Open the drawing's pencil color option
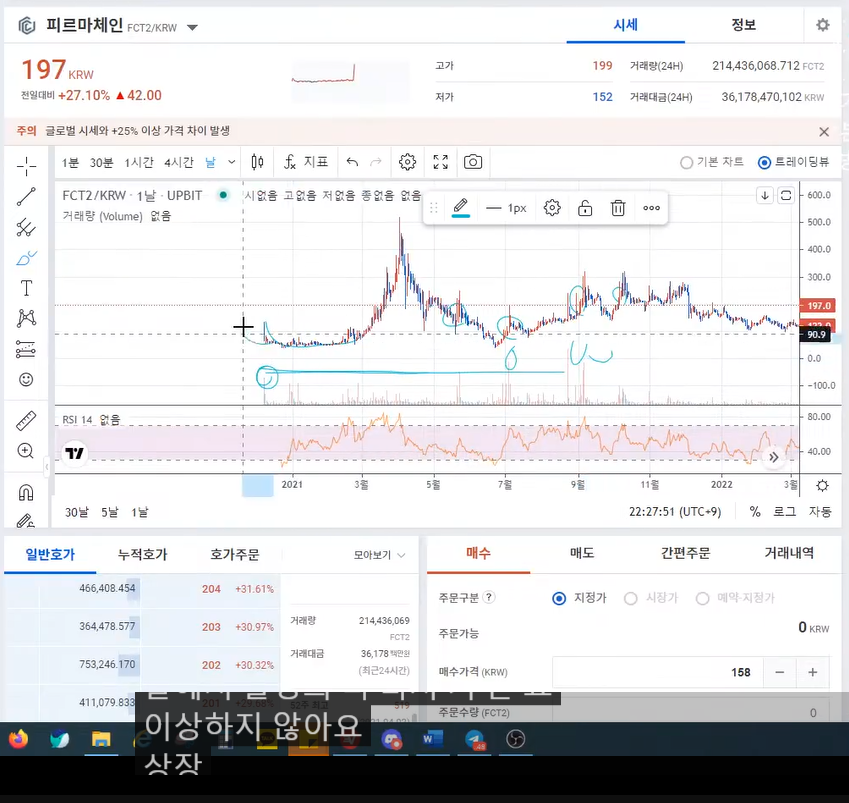The image size is (849, 803). [460, 208]
